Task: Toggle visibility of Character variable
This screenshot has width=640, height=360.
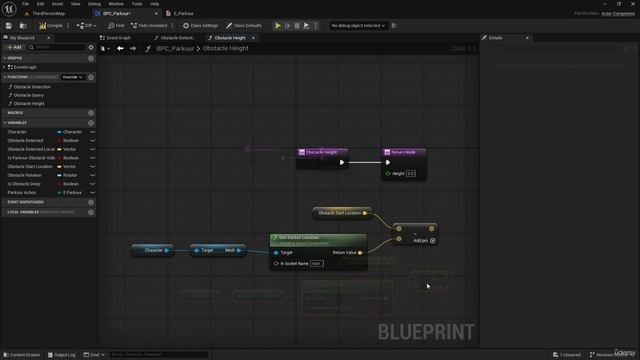Action: pos(92,132)
